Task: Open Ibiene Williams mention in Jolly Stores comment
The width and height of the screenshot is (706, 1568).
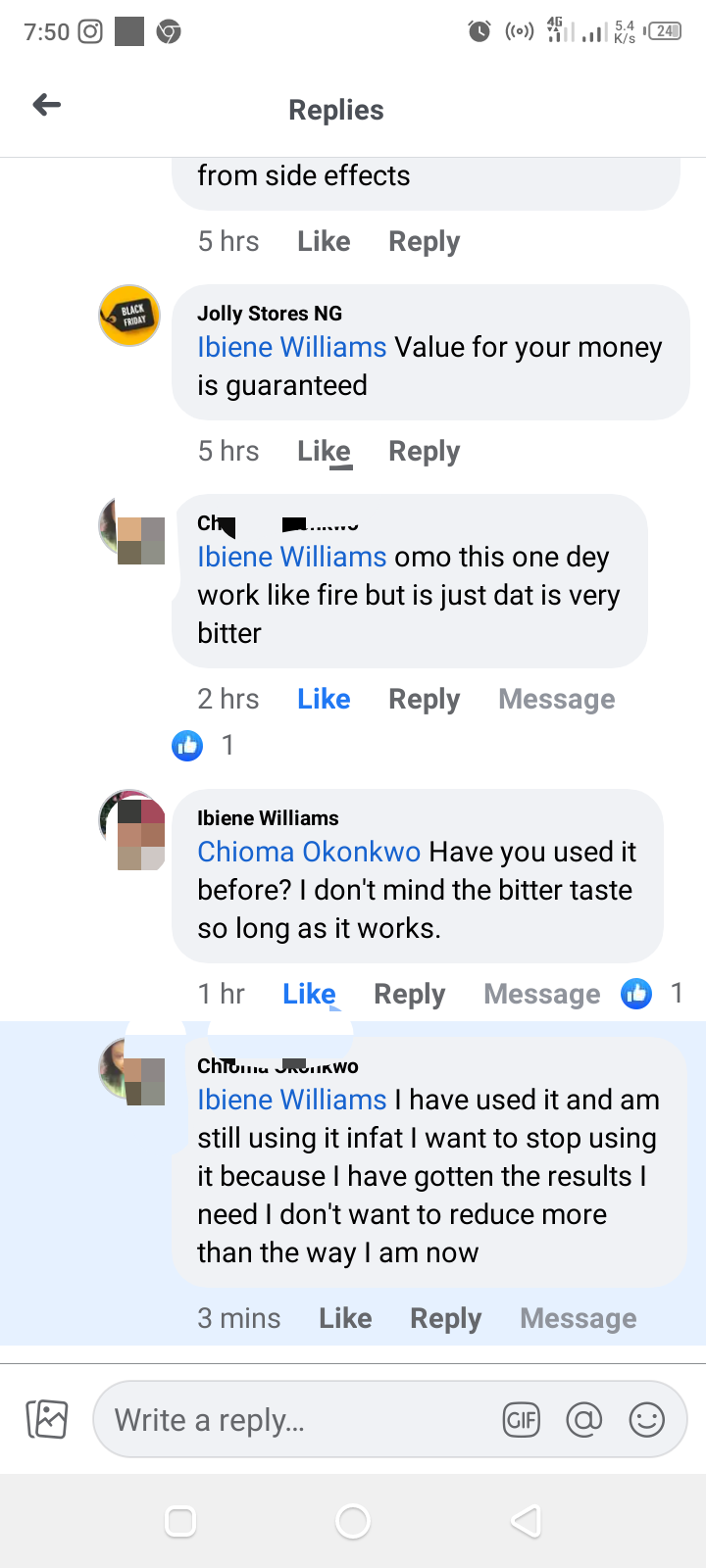Action: pos(292,347)
